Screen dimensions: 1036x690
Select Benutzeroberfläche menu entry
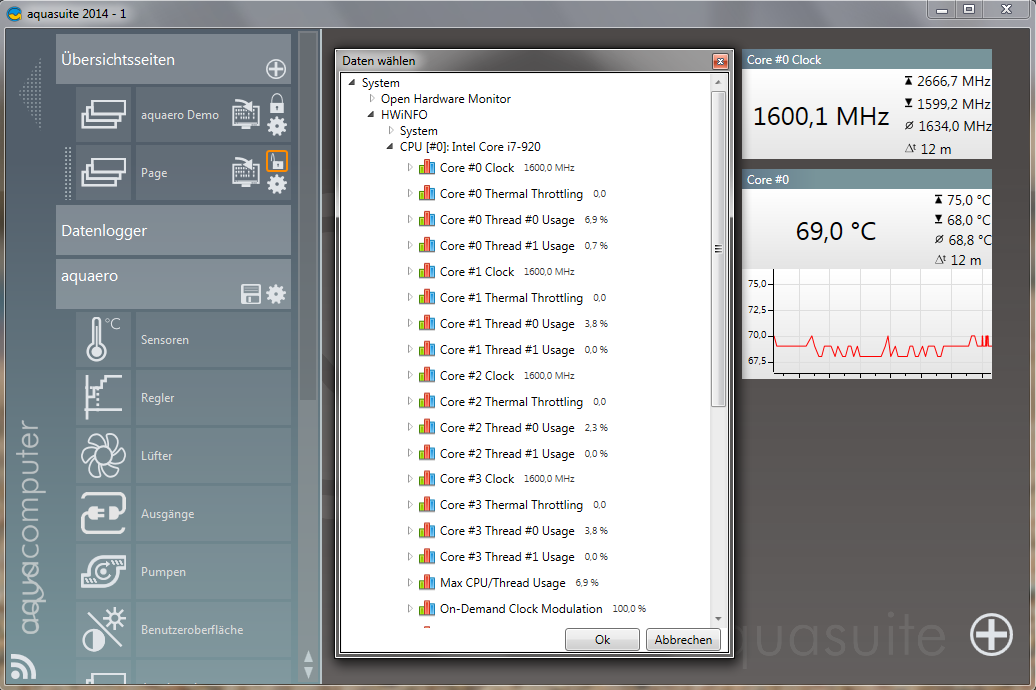coord(213,629)
